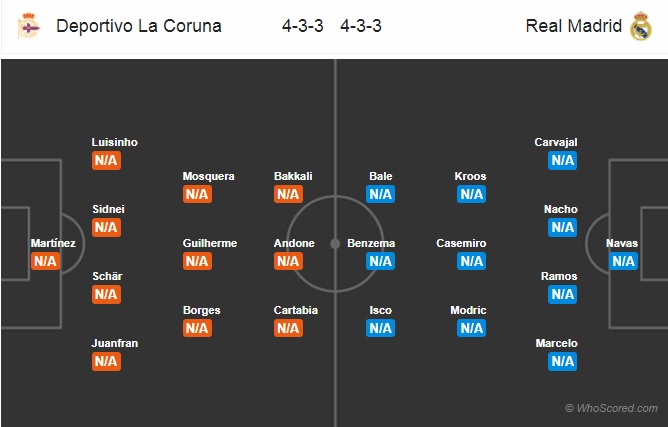Select the Juanfran N/A rating badge
This screenshot has height=427, width=668.
coord(106,362)
